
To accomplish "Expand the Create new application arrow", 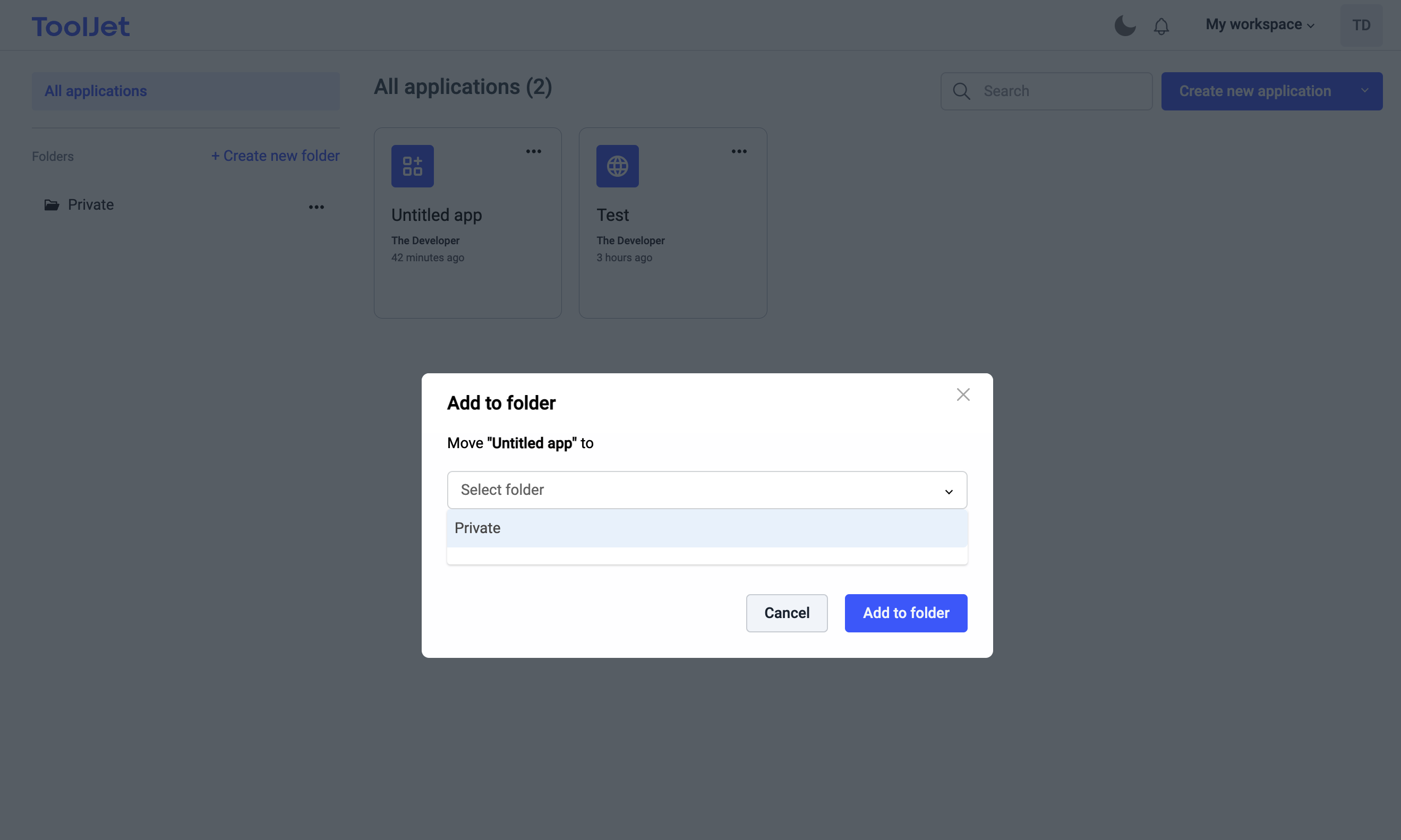I will 1365,91.
